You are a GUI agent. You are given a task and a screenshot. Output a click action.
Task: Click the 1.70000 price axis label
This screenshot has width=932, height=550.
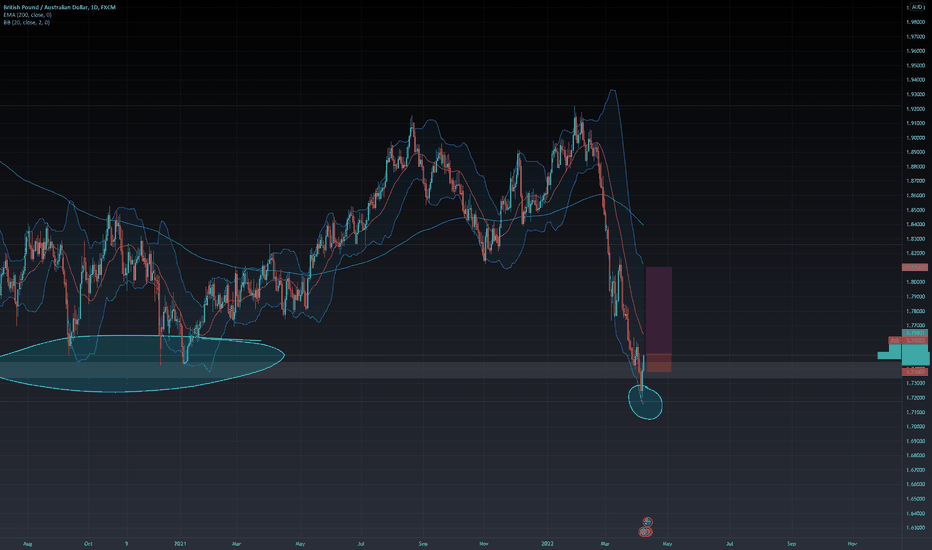(x=915, y=427)
